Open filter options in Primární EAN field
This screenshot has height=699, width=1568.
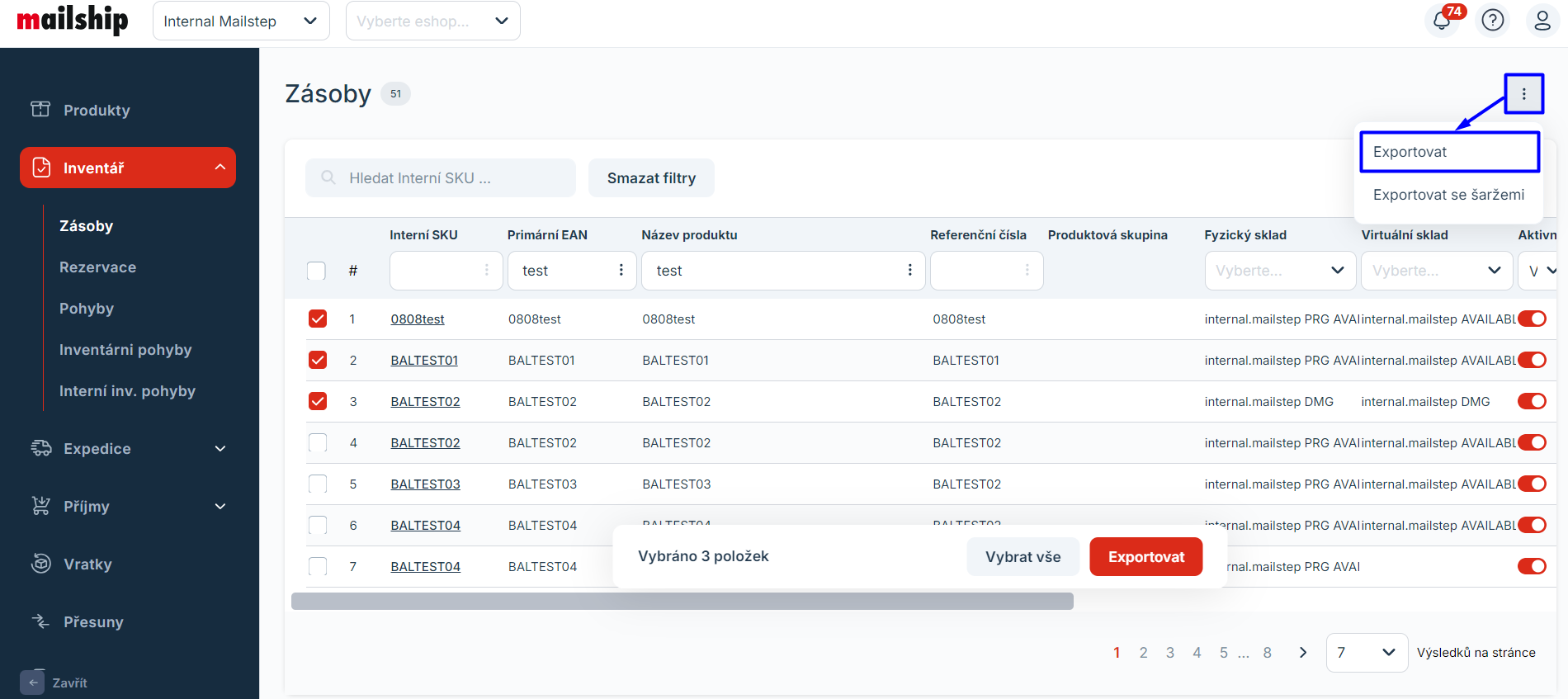[621, 271]
